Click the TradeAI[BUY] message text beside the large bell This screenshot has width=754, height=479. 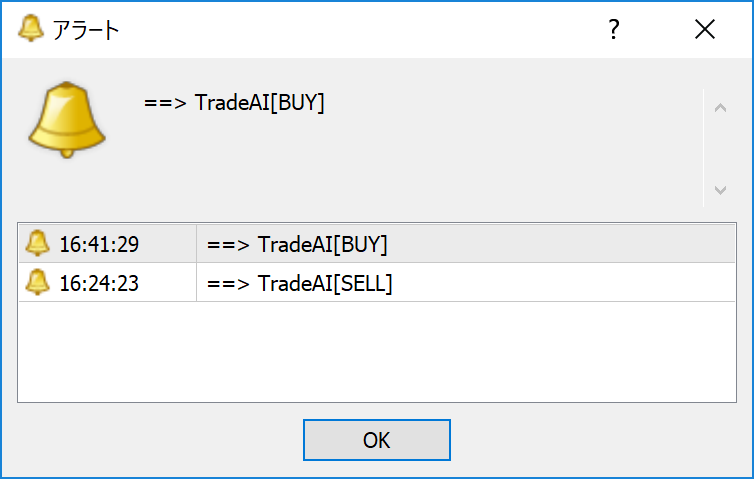(235, 103)
